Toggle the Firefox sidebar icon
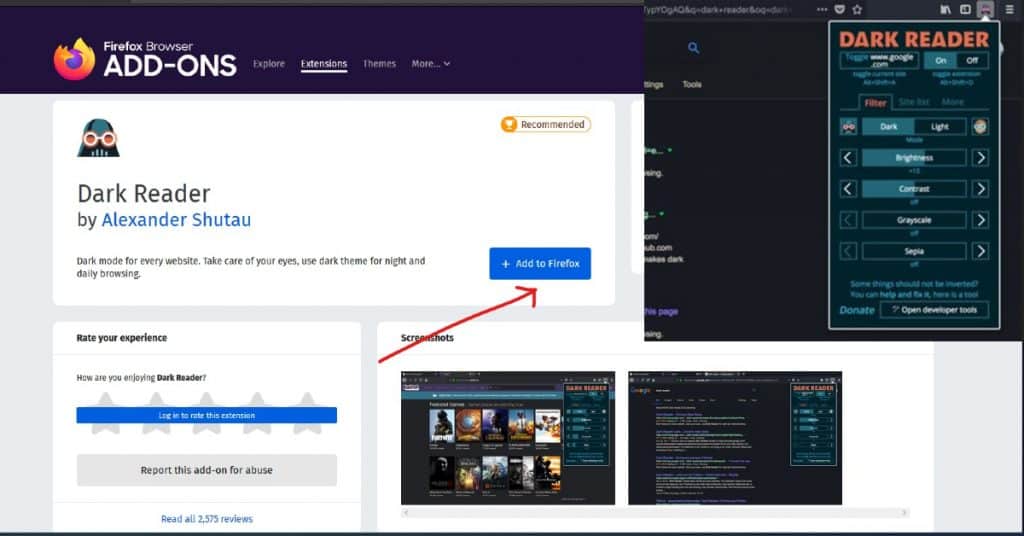This screenshot has width=1024, height=536. point(965,9)
